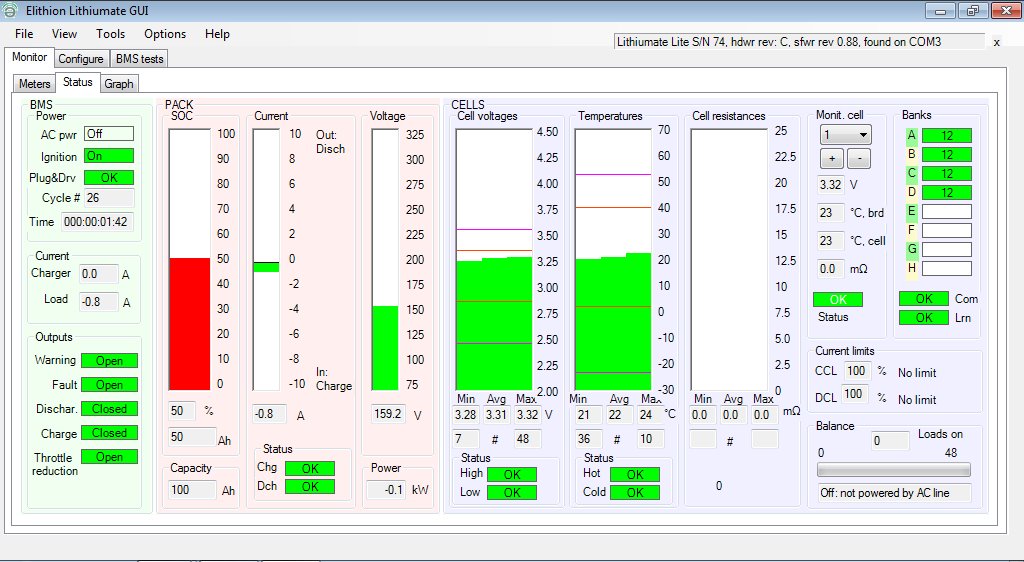The height and width of the screenshot is (562, 1024).
Task: Open the View menu
Action: coord(64,34)
